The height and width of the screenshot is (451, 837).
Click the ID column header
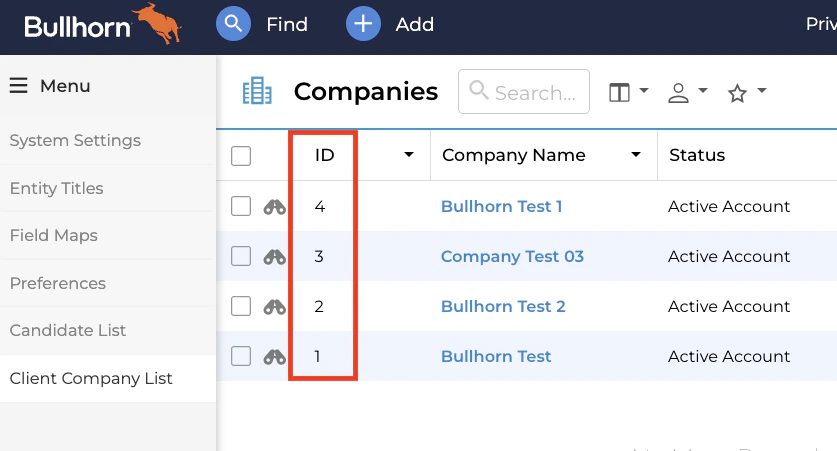click(x=325, y=155)
